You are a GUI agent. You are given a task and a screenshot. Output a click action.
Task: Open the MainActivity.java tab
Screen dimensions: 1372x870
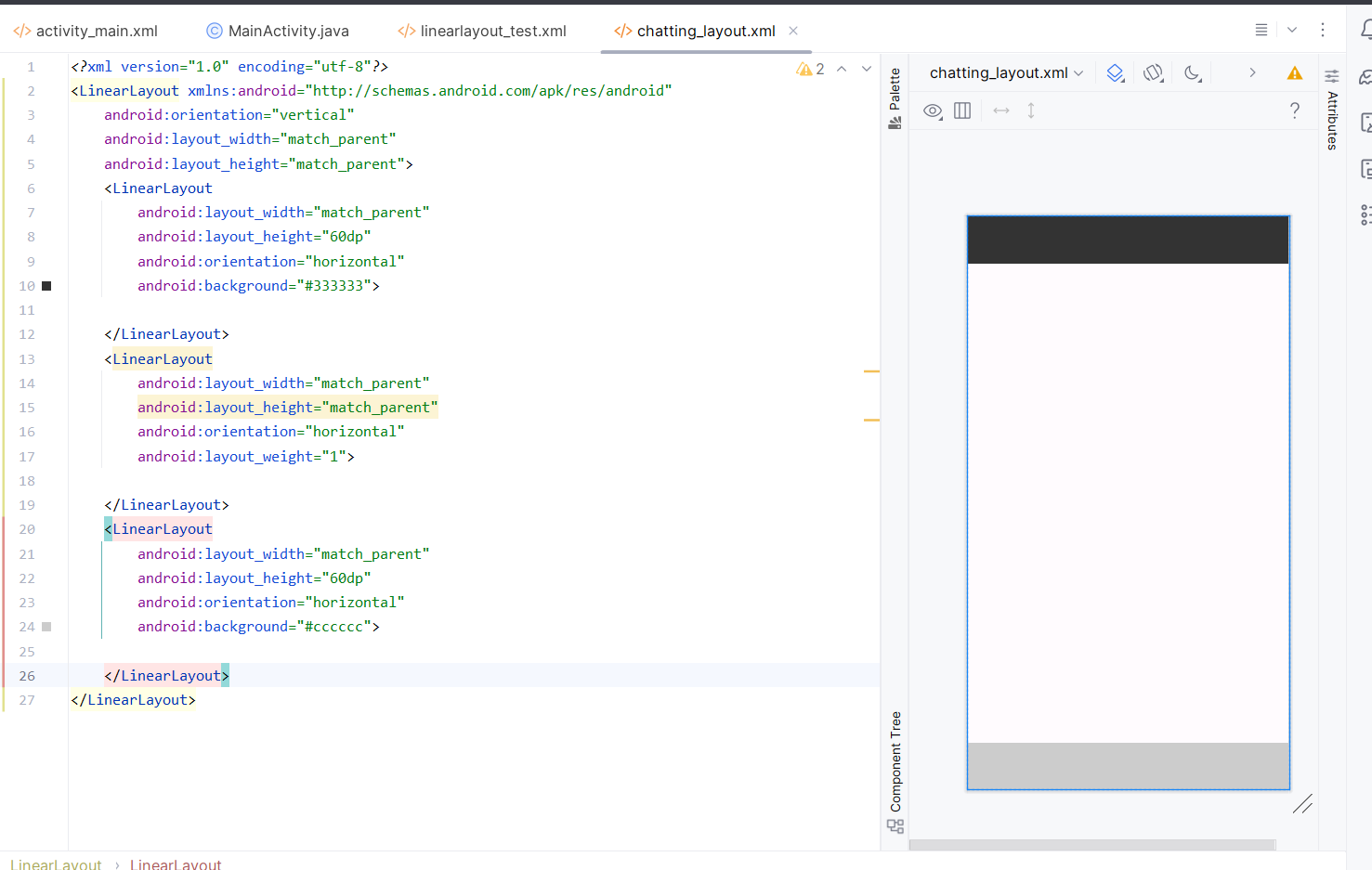(x=278, y=31)
